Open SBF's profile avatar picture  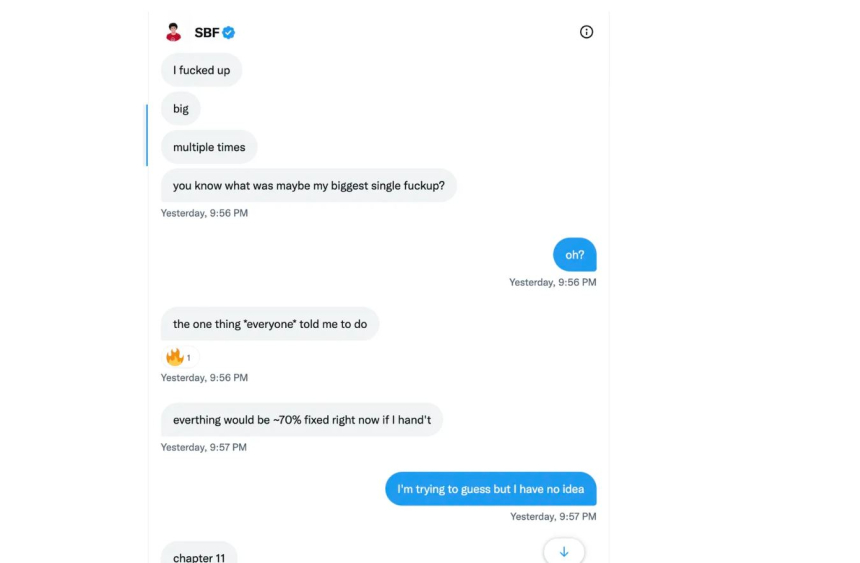[x=174, y=32]
